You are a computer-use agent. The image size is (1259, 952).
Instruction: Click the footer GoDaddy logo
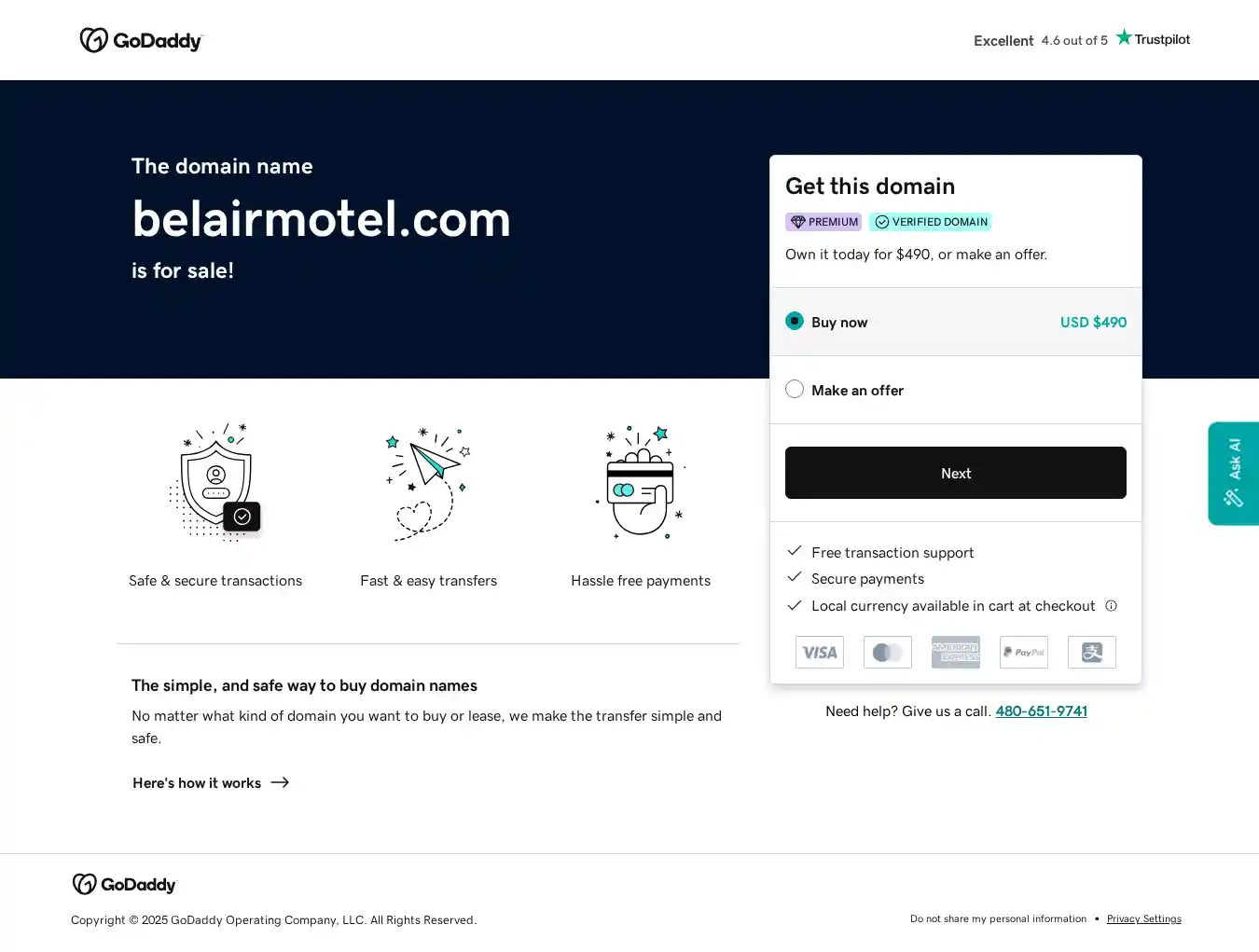tap(125, 884)
